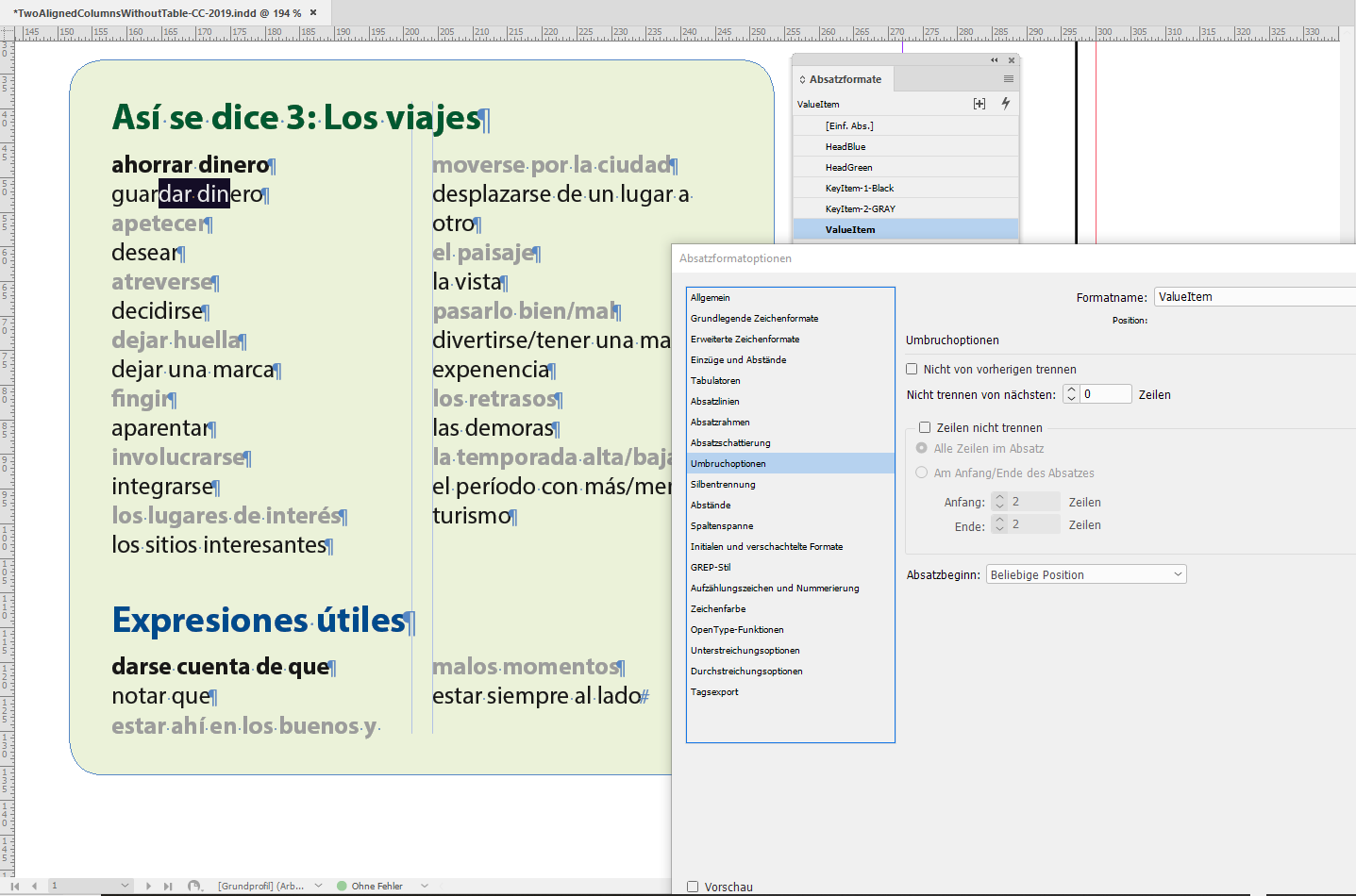
Task: Select the KeyItem-1-Black paragraph style
Action: 906,188
